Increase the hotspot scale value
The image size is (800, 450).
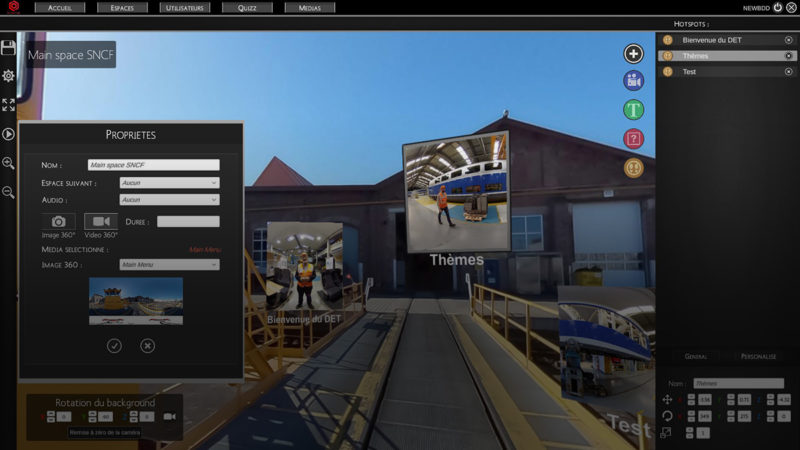click(x=689, y=430)
